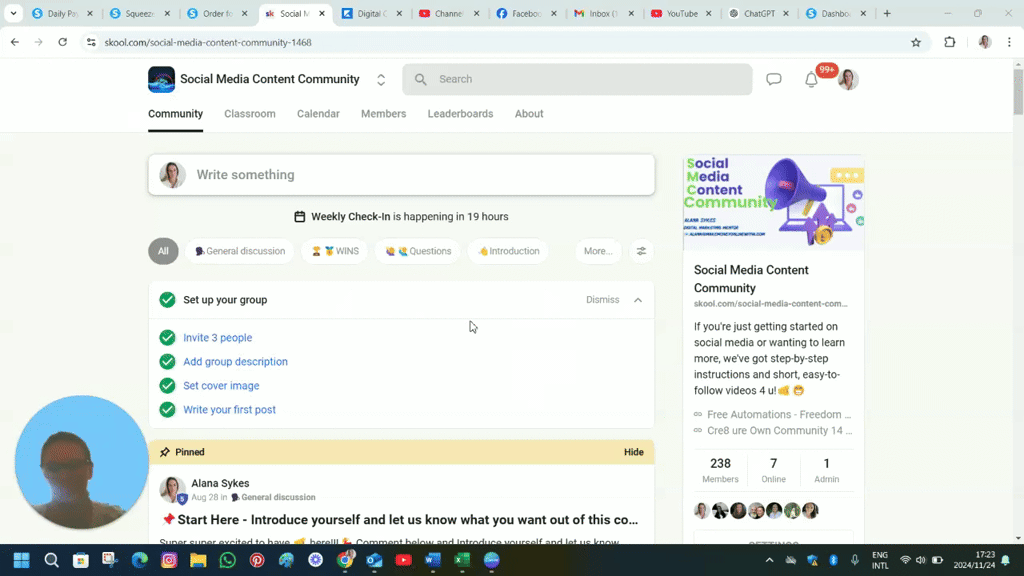Open profile avatar in Skool header
This screenshot has width=1024, height=576.
[x=848, y=79]
